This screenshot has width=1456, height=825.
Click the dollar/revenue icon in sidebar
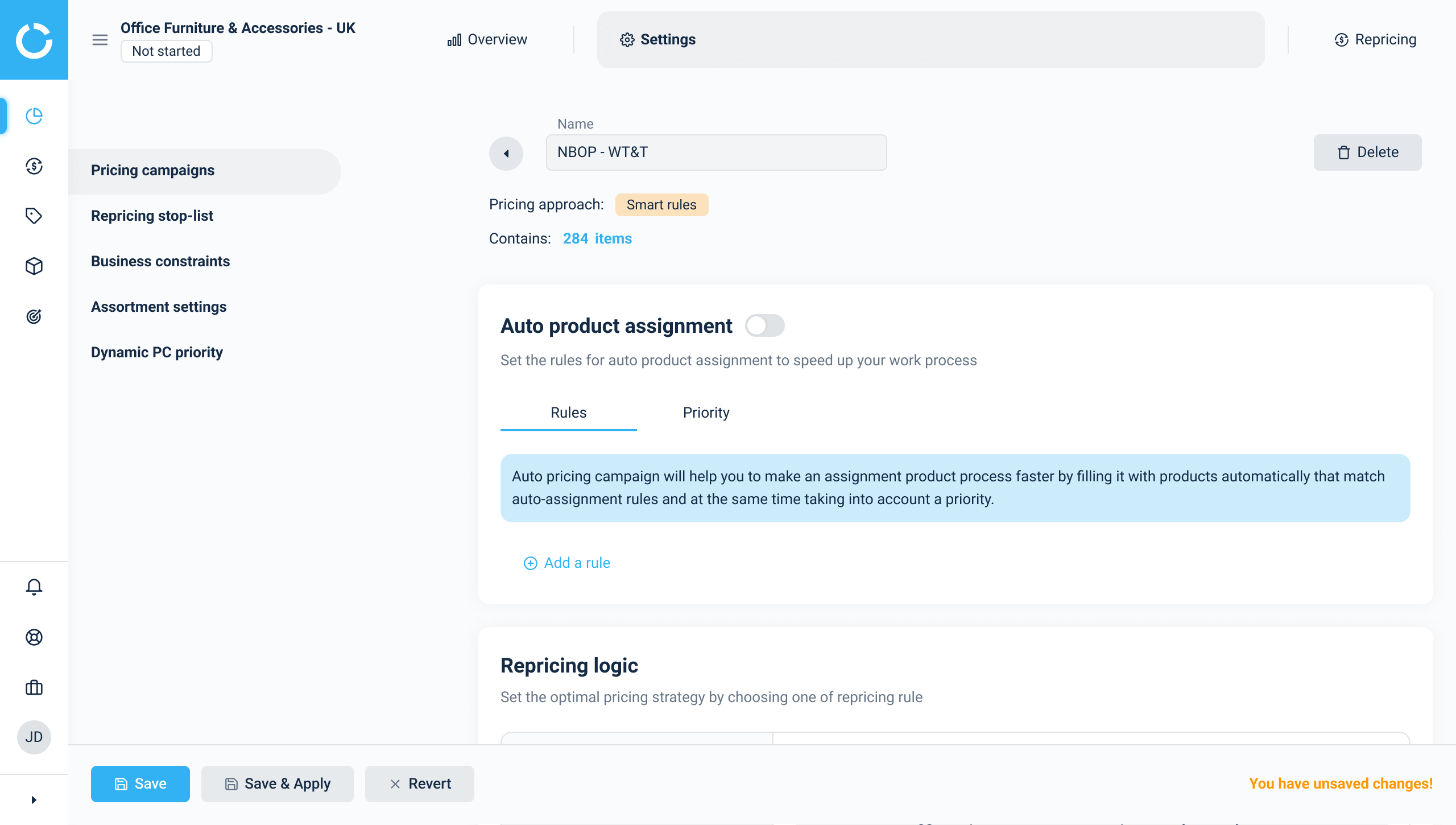[x=34, y=166]
